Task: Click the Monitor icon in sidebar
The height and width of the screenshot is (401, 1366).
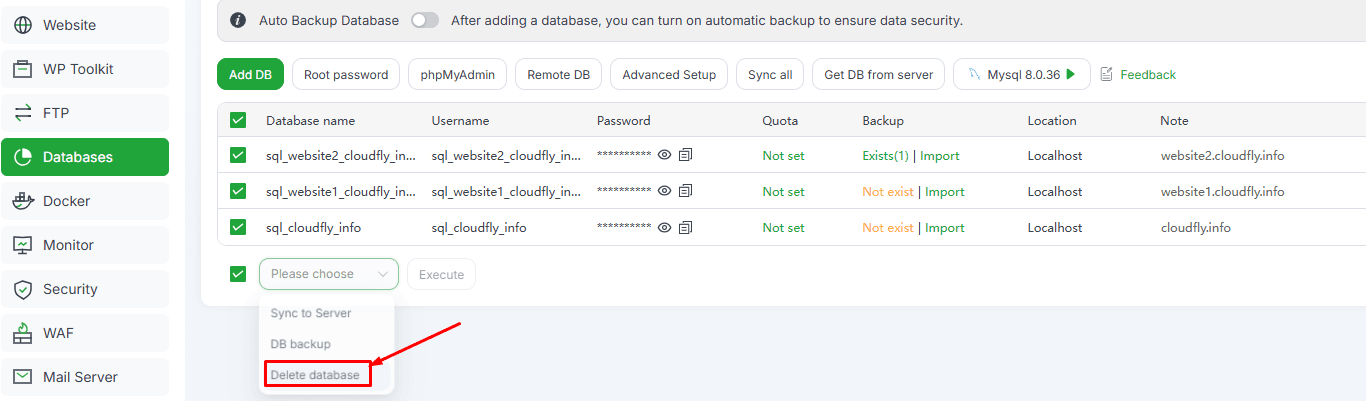Action: (x=23, y=245)
